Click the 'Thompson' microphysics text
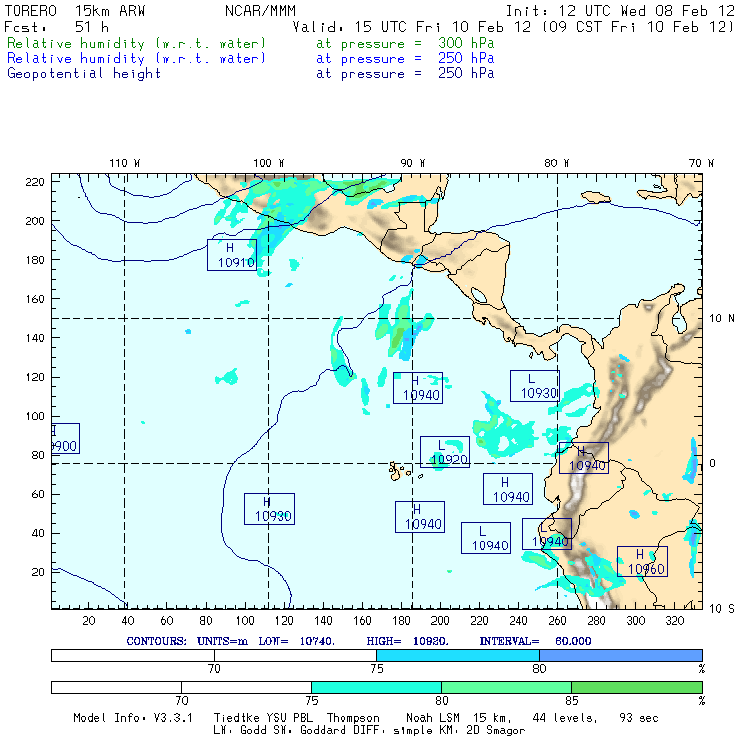The image size is (740, 740). [x=353, y=718]
